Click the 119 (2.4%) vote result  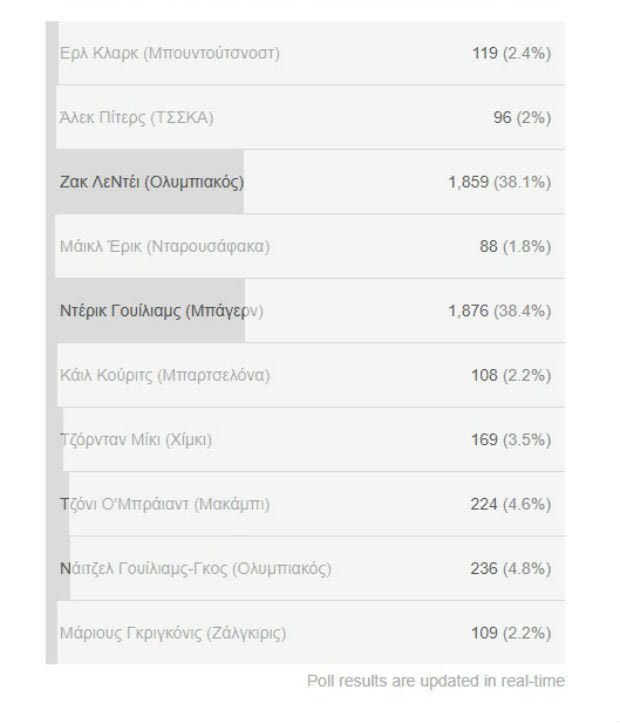click(512, 53)
